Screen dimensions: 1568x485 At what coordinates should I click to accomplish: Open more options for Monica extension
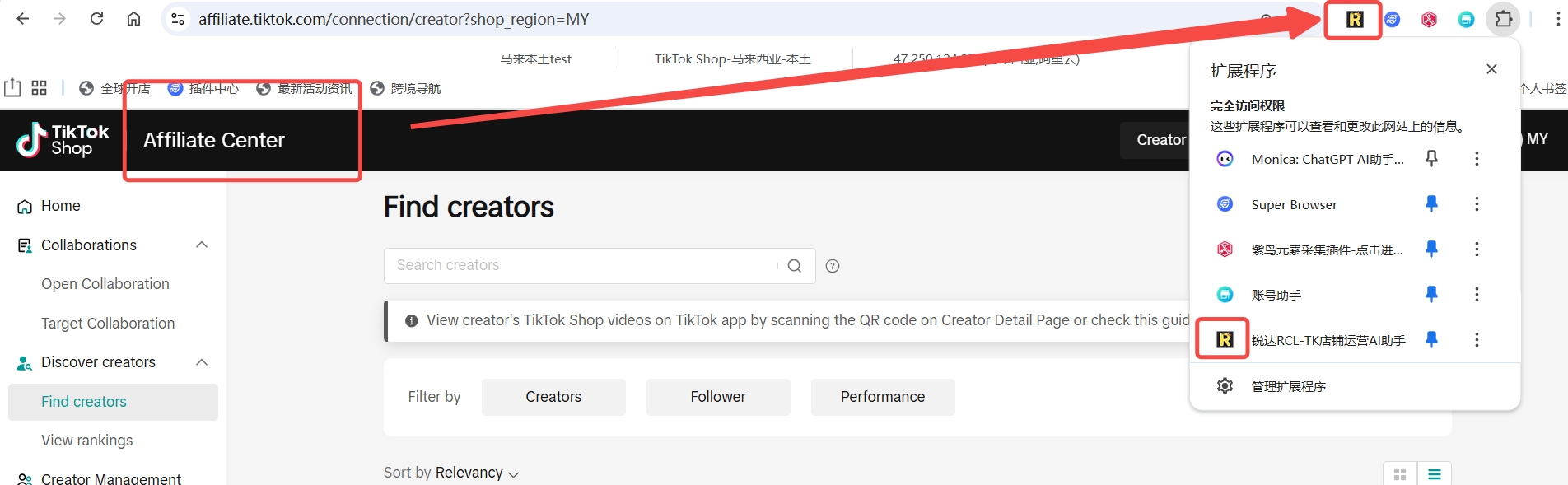[1477, 158]
